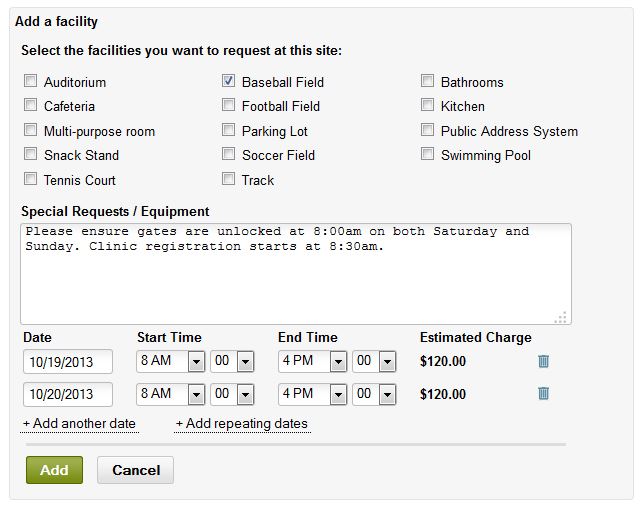Screen dimensions: 643x508
Task: Click inside the Special Requests text area
Action: [295, 273]
